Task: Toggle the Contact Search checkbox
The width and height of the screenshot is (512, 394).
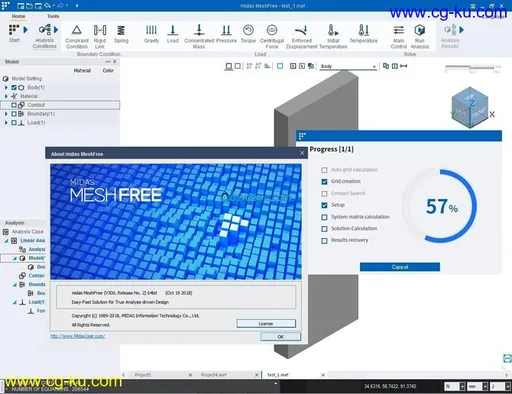Action: click(324, 193)
